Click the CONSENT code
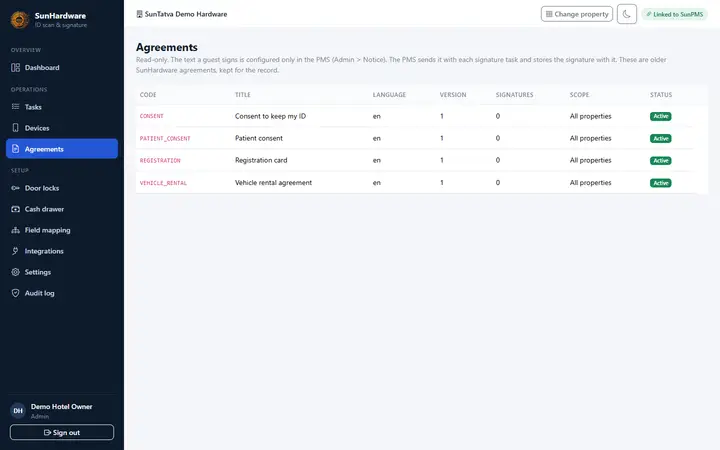Screen dimensions: 720x450 pyautogui.click(x=152, y=116)
